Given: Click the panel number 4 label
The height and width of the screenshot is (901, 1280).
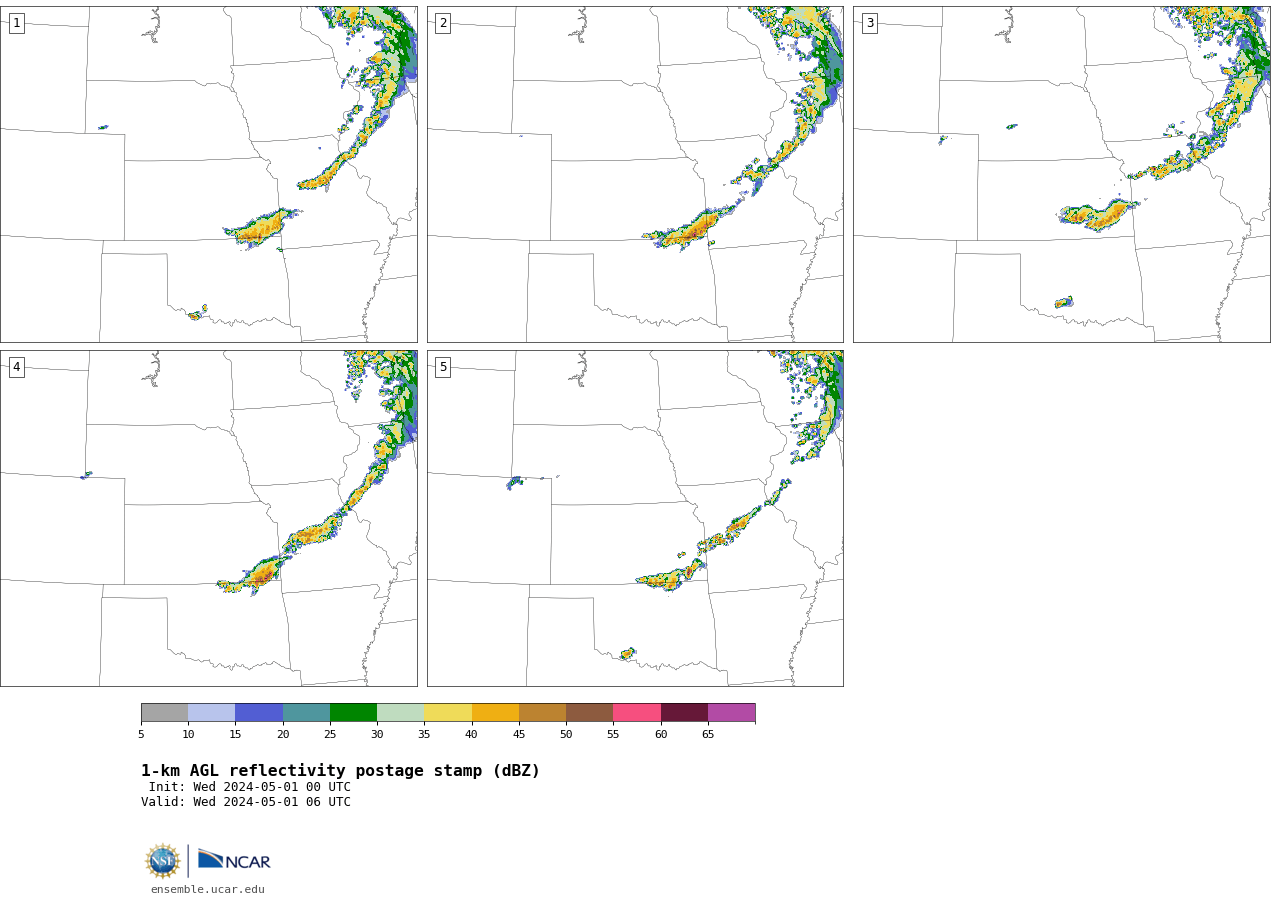Looking at the screenshot, I should click(16, 367).
